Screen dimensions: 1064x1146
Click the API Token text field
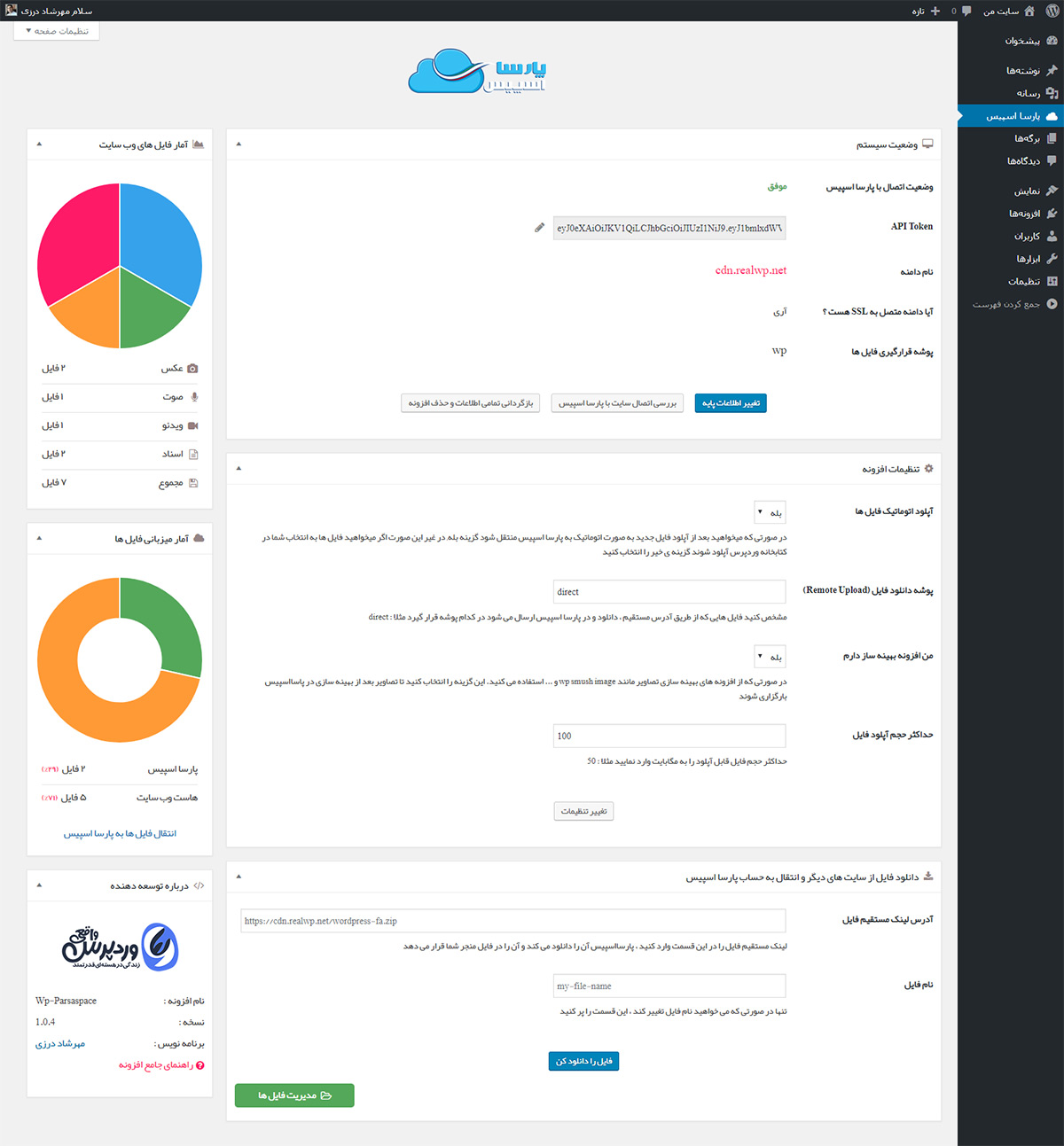669,228
